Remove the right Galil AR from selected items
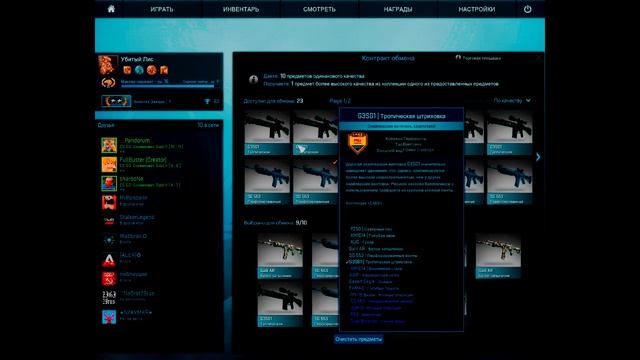 (498, 256)
